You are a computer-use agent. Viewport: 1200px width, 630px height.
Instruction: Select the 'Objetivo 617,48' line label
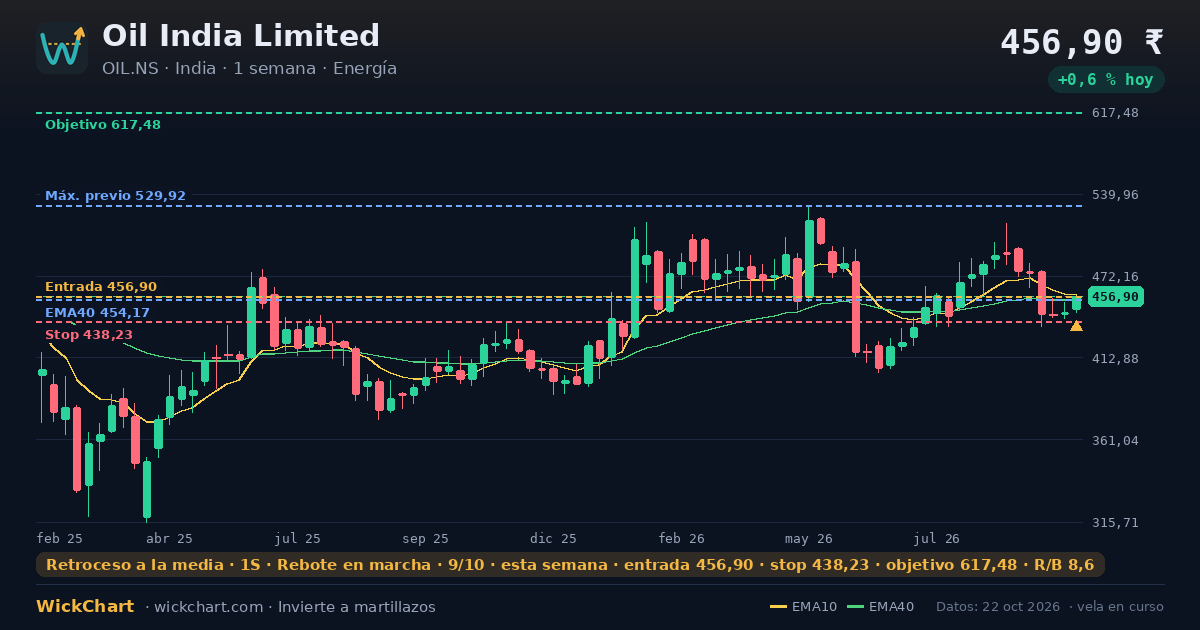(x=103, y=125)
